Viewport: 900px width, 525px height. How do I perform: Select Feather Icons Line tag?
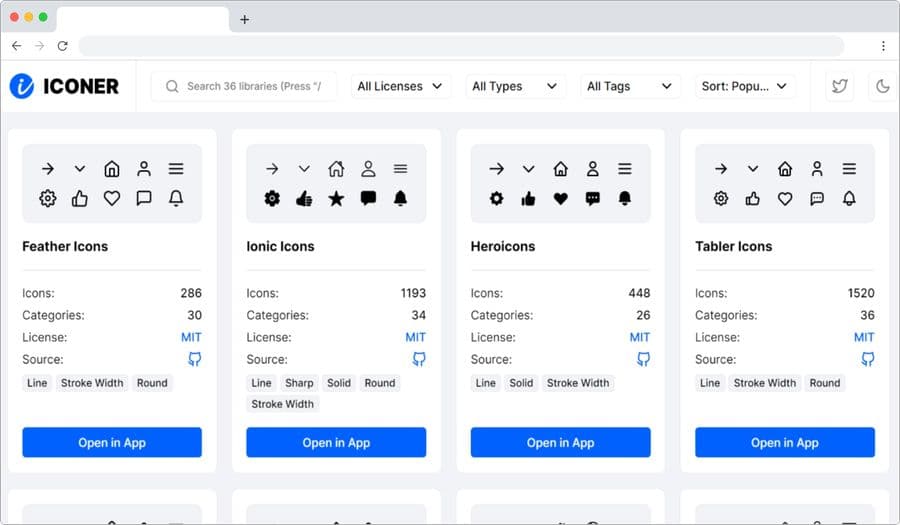[37, 383]
